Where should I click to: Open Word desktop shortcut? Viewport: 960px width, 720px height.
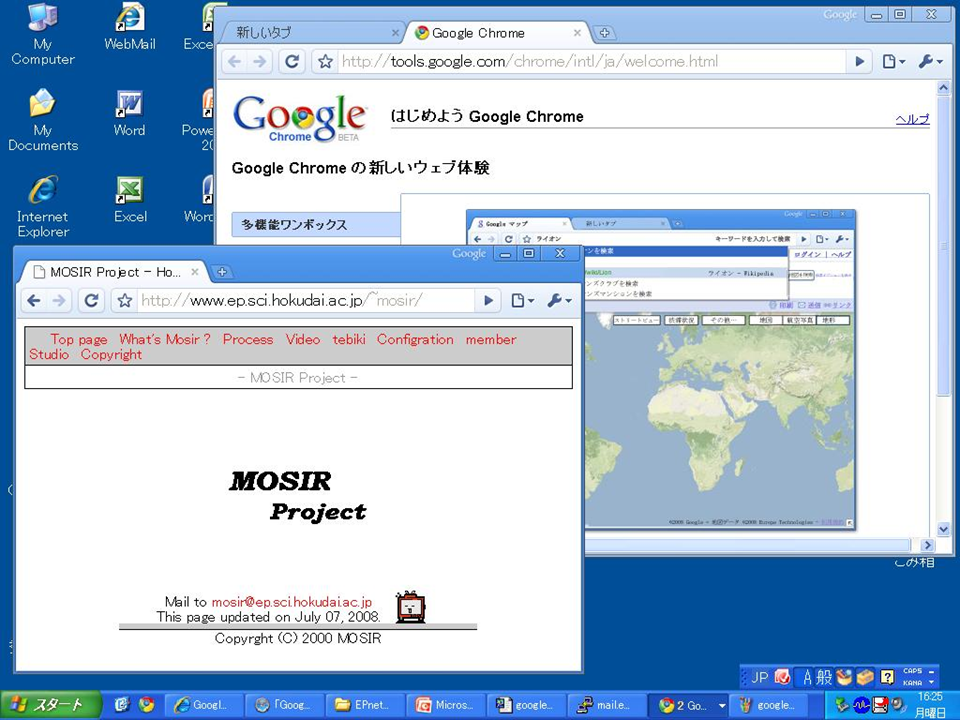click(x=129, y=113)
